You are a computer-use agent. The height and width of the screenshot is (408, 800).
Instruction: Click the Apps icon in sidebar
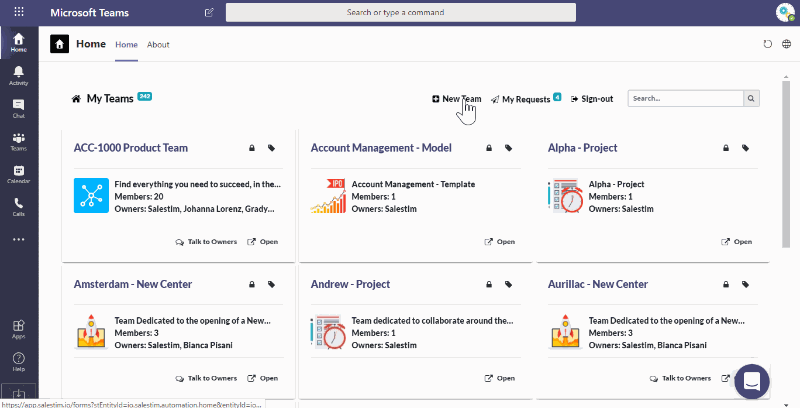click(x=18, y=329)
